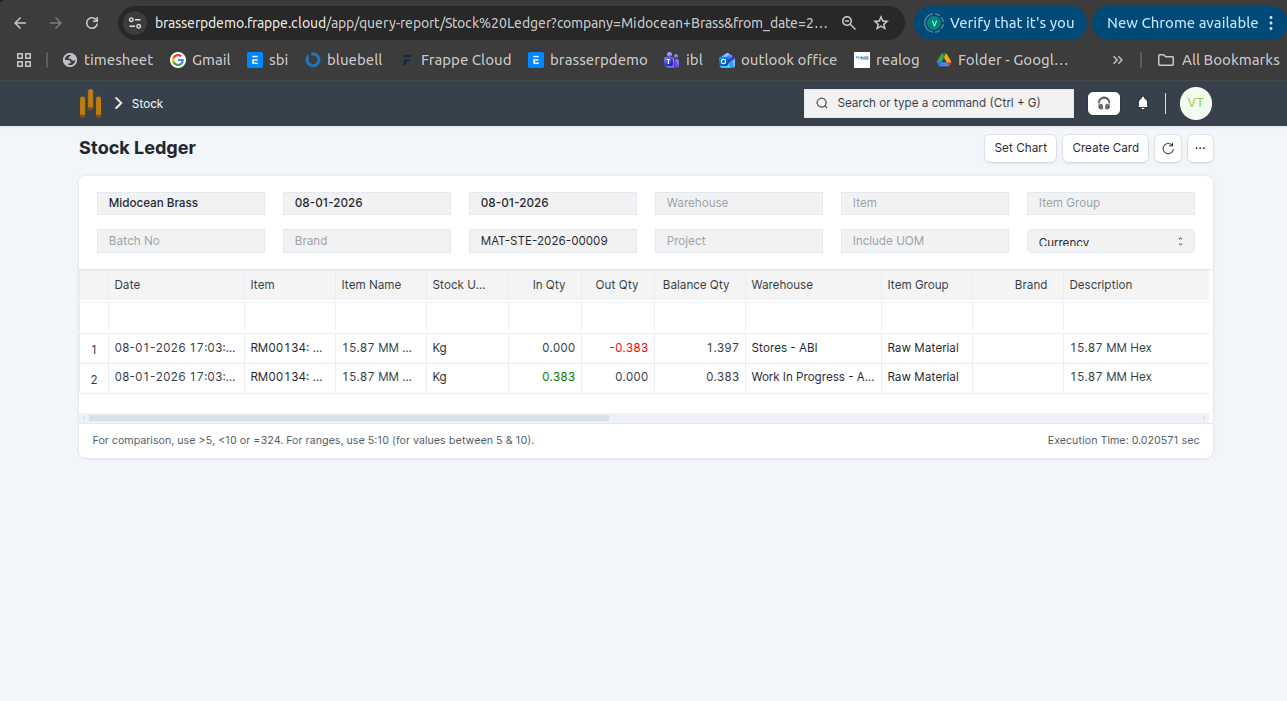Click the VT user avatar
1287x701 pixels.
tap(1195, 103)
